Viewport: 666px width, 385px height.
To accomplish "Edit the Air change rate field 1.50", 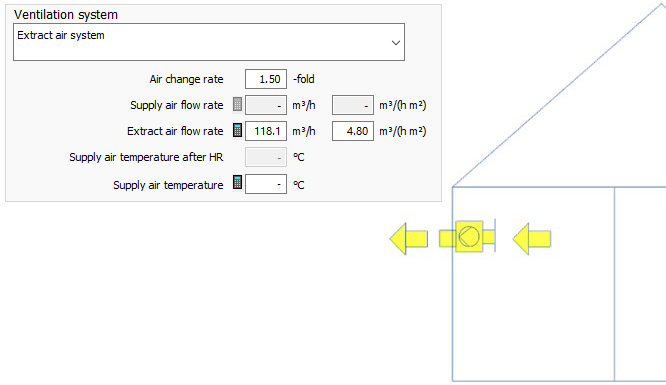I will [x=266, y=79].
